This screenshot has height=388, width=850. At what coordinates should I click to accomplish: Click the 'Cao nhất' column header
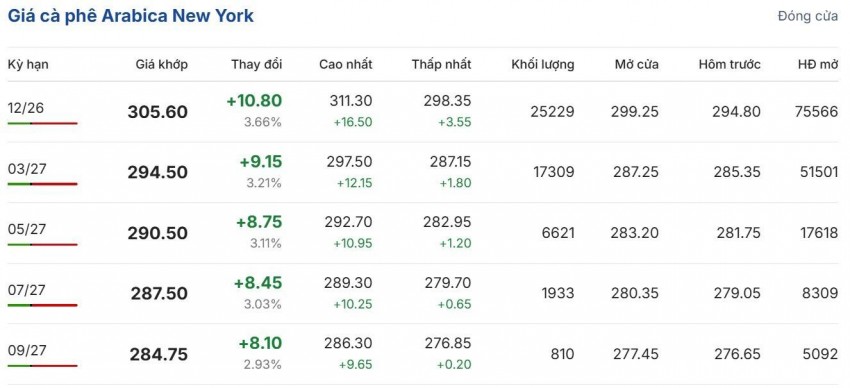pyautogui.click(x=346, y=64)
